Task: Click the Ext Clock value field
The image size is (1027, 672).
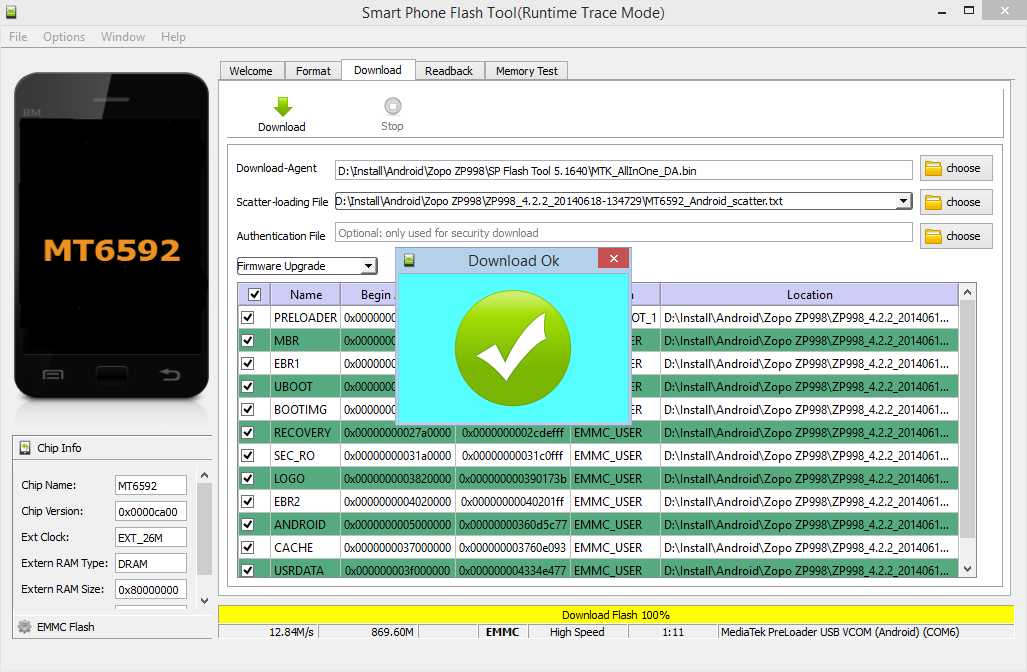Action: pos(151,538)
